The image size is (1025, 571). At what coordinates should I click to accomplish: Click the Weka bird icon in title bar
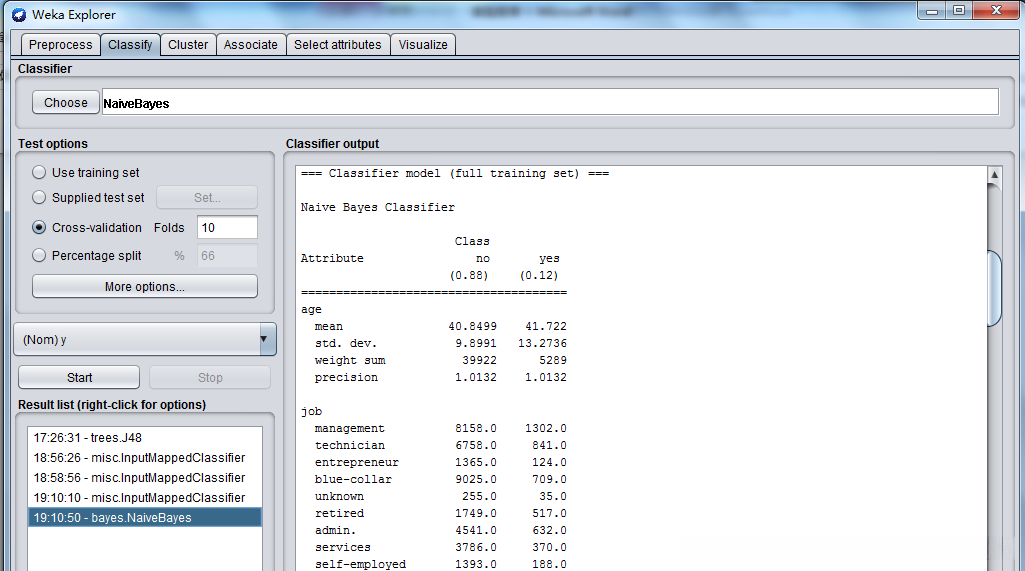click(x=18, y=15)
